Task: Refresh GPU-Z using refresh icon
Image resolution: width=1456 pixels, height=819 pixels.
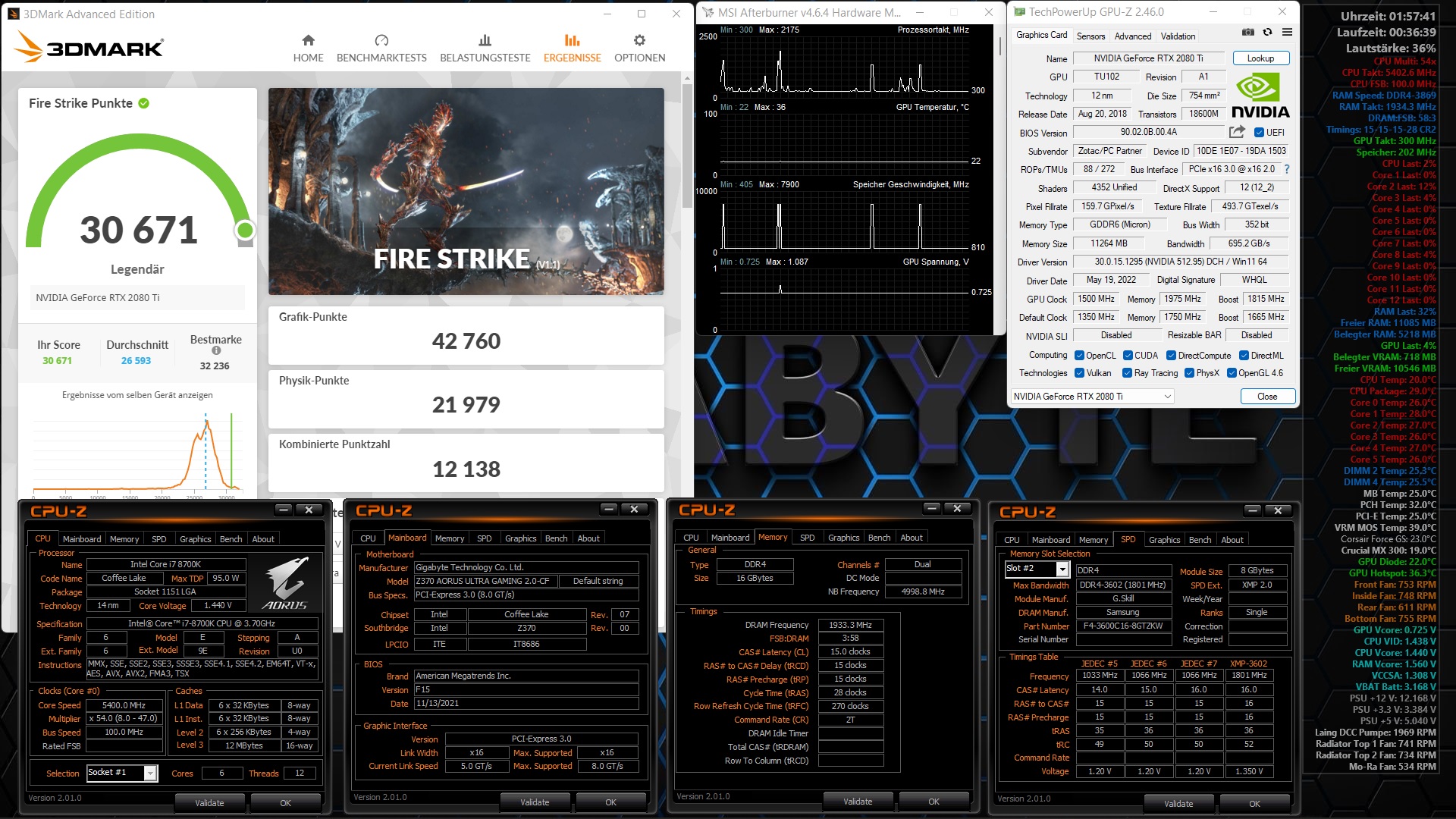Action: 1267,32
